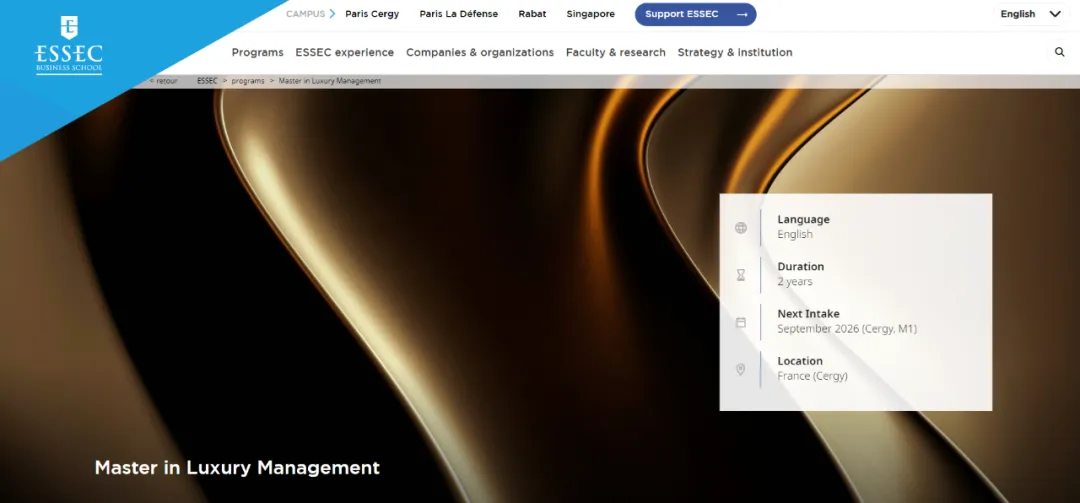Select the Singapore campus link
This screenshot has height=503, width=1080.
[x=590, y=14]
